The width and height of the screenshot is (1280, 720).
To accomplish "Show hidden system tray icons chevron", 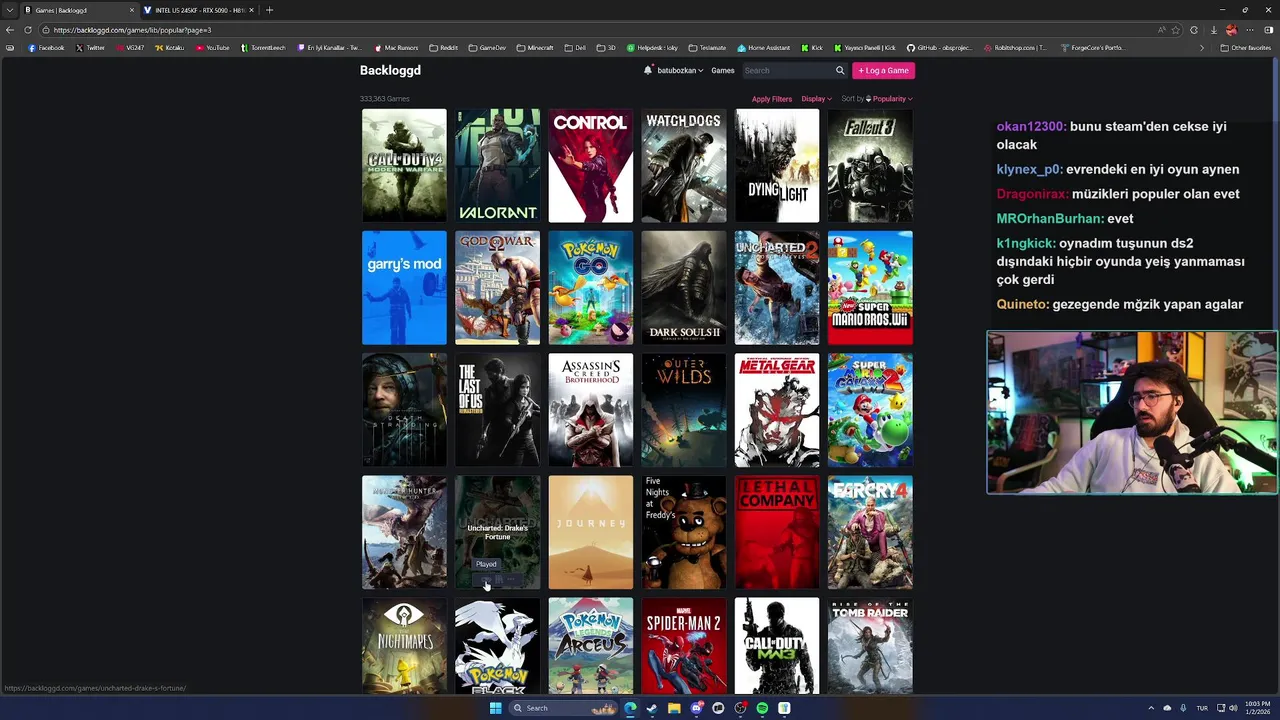I will pos(1150,708).
